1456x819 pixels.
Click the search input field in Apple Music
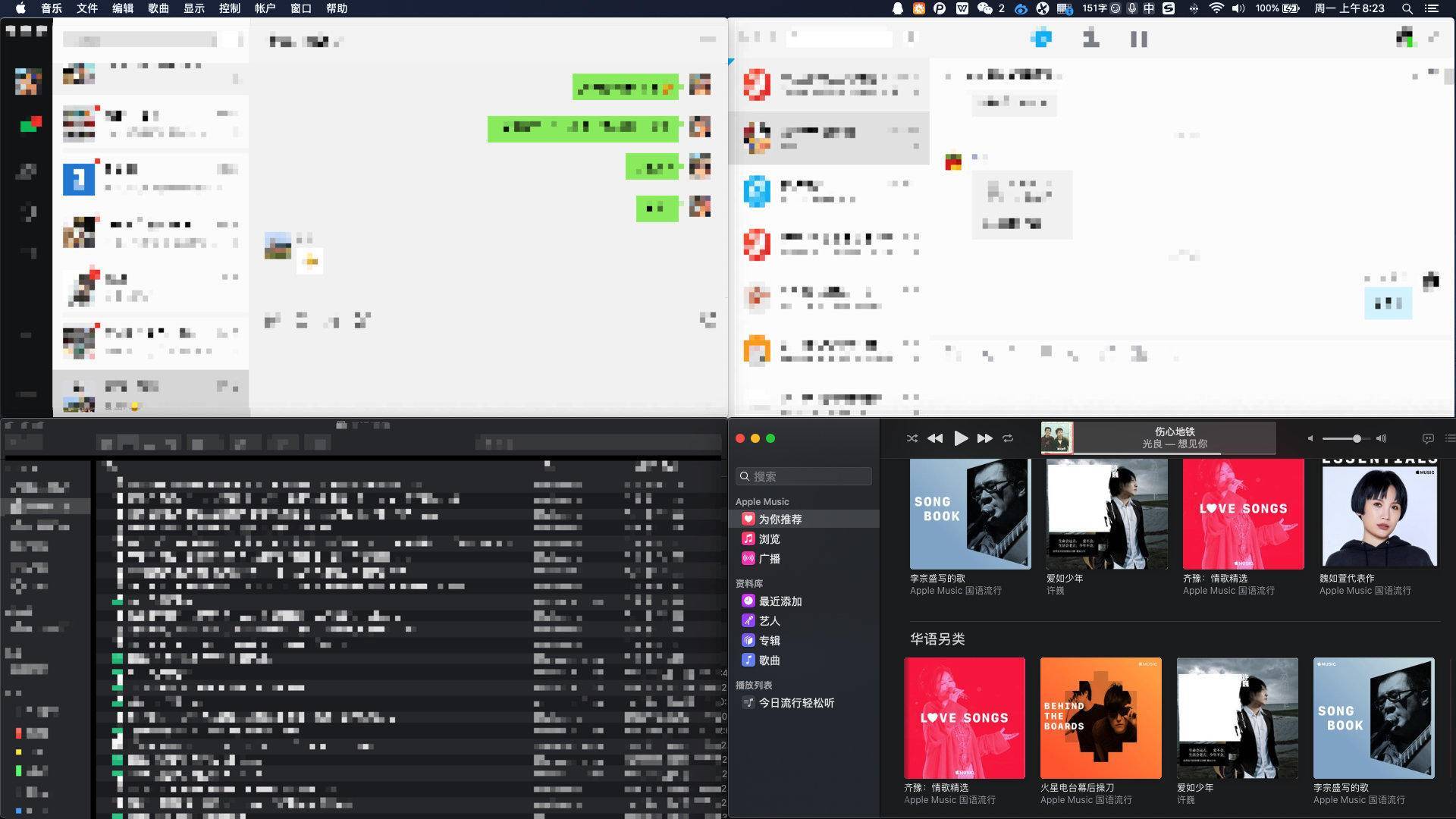(x=804, y=475)
